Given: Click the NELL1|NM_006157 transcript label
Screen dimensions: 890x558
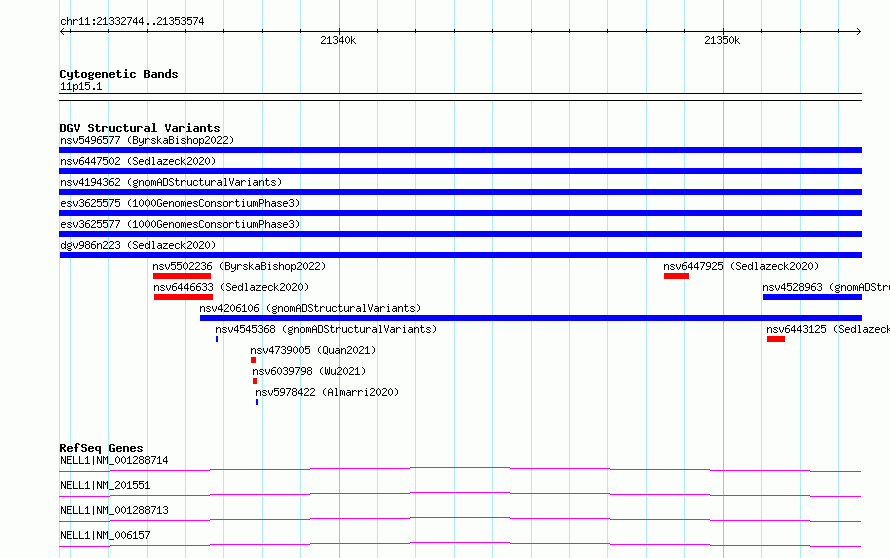Looking at the screenshot, I should [105, 535].
